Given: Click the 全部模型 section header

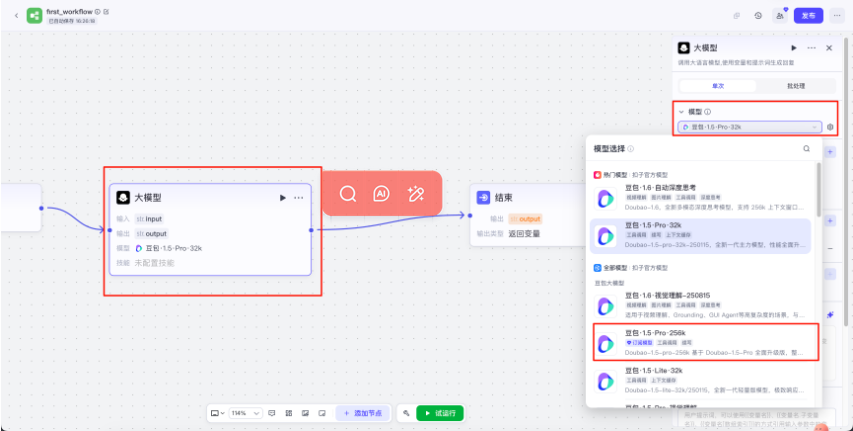Looking at the screenshot, I should [630, 268].
